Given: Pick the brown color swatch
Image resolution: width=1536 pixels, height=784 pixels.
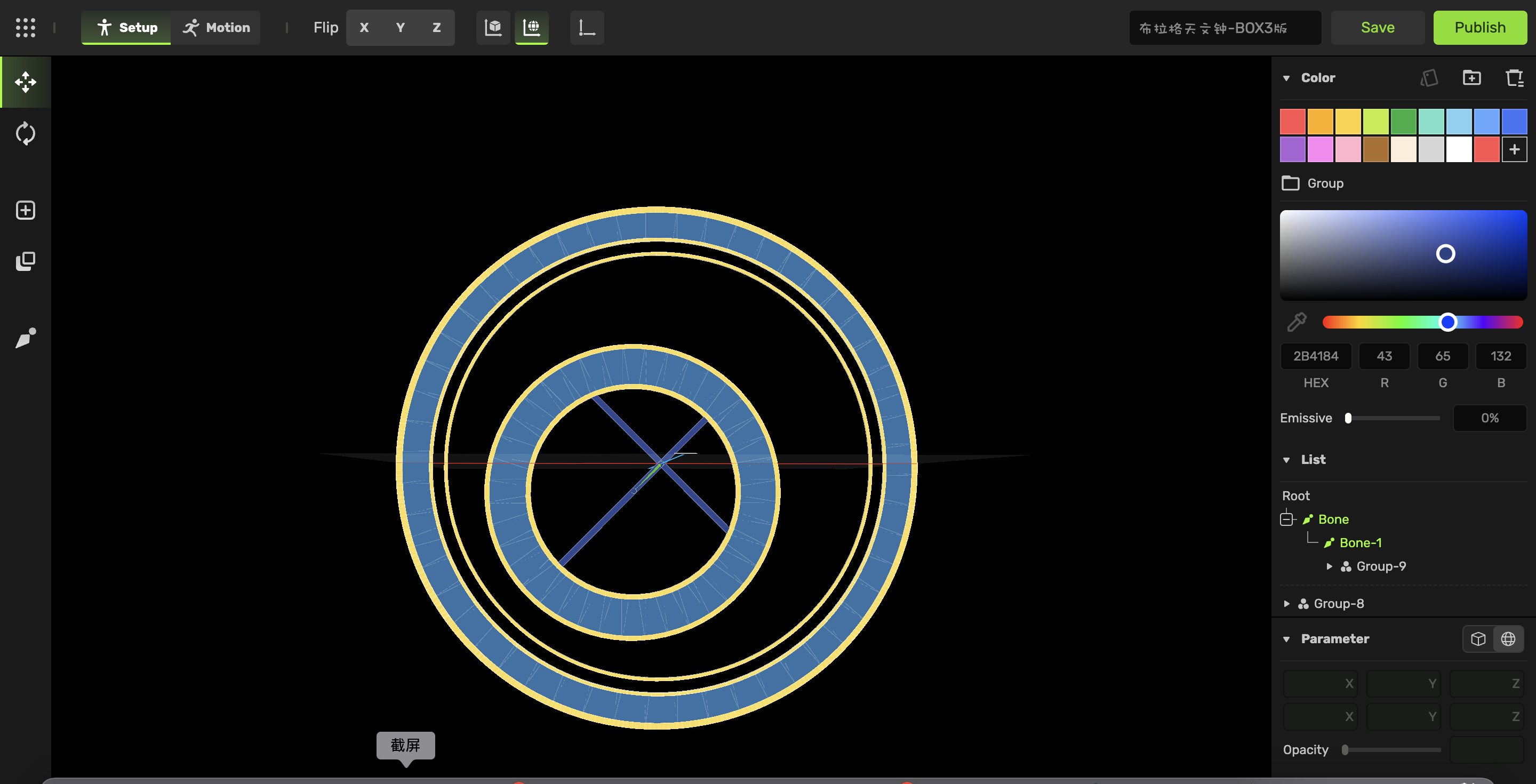Looking at the screenshot, I should pyautogui.click(x=1375, y=149).
